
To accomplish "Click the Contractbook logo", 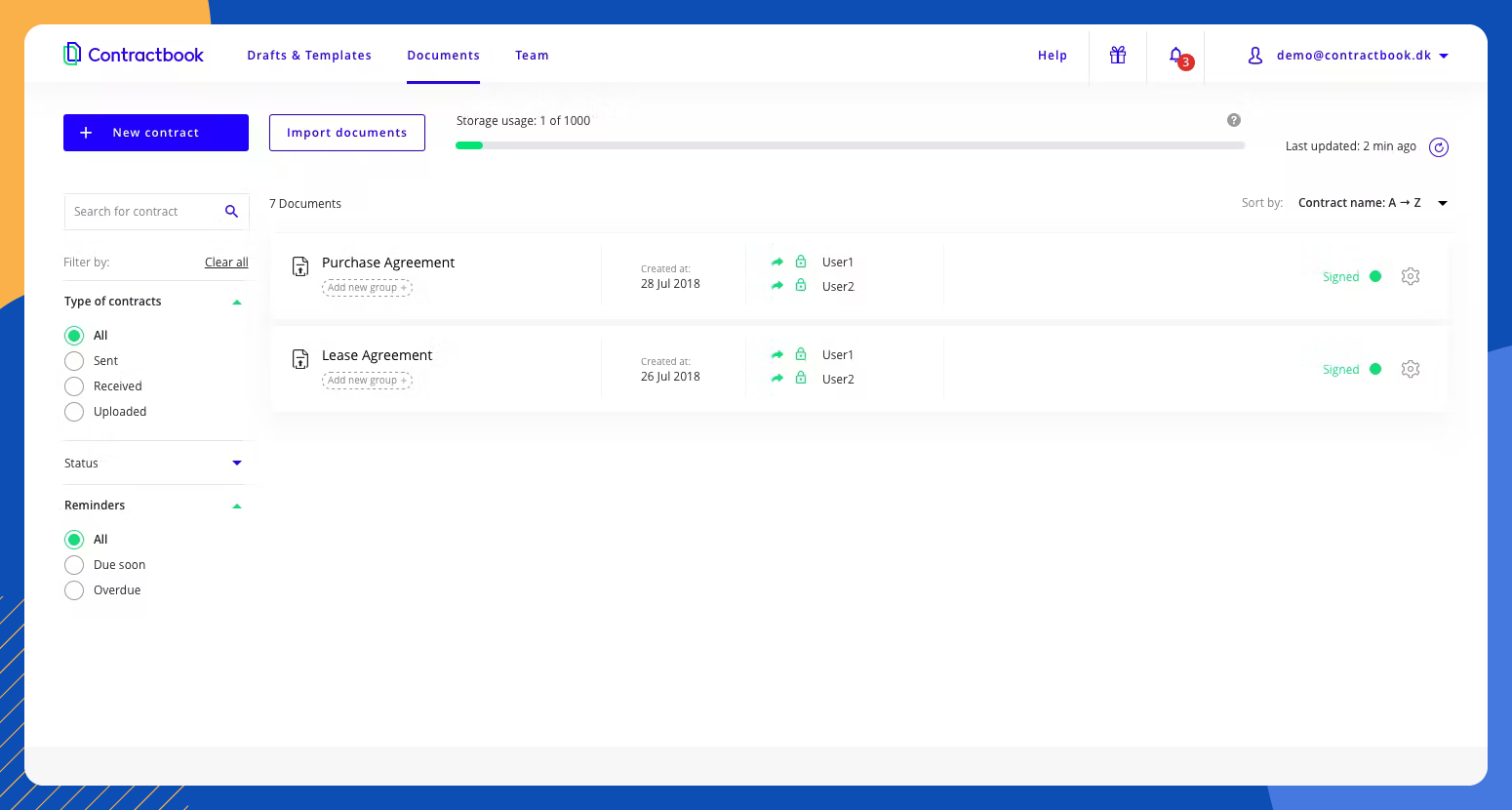I will pos(134,55).
